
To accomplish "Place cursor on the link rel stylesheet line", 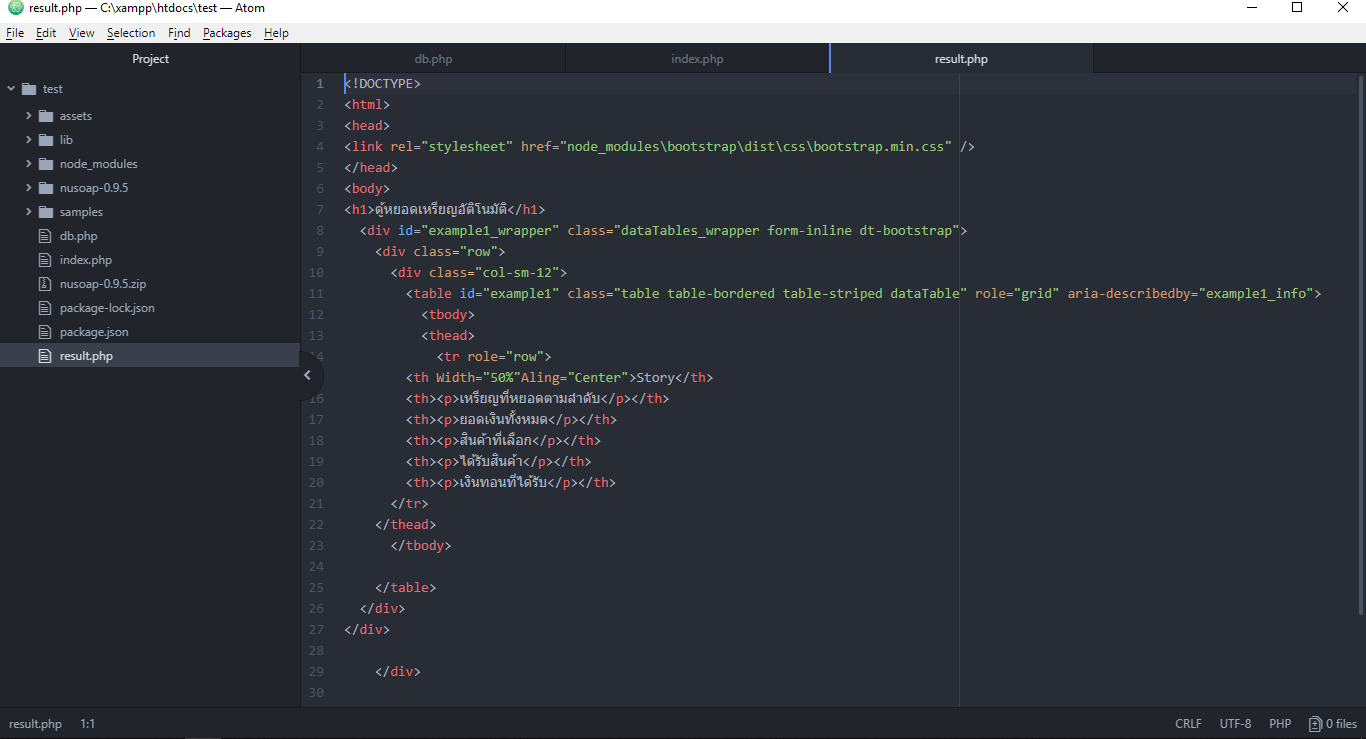I will tap(659, 147).
